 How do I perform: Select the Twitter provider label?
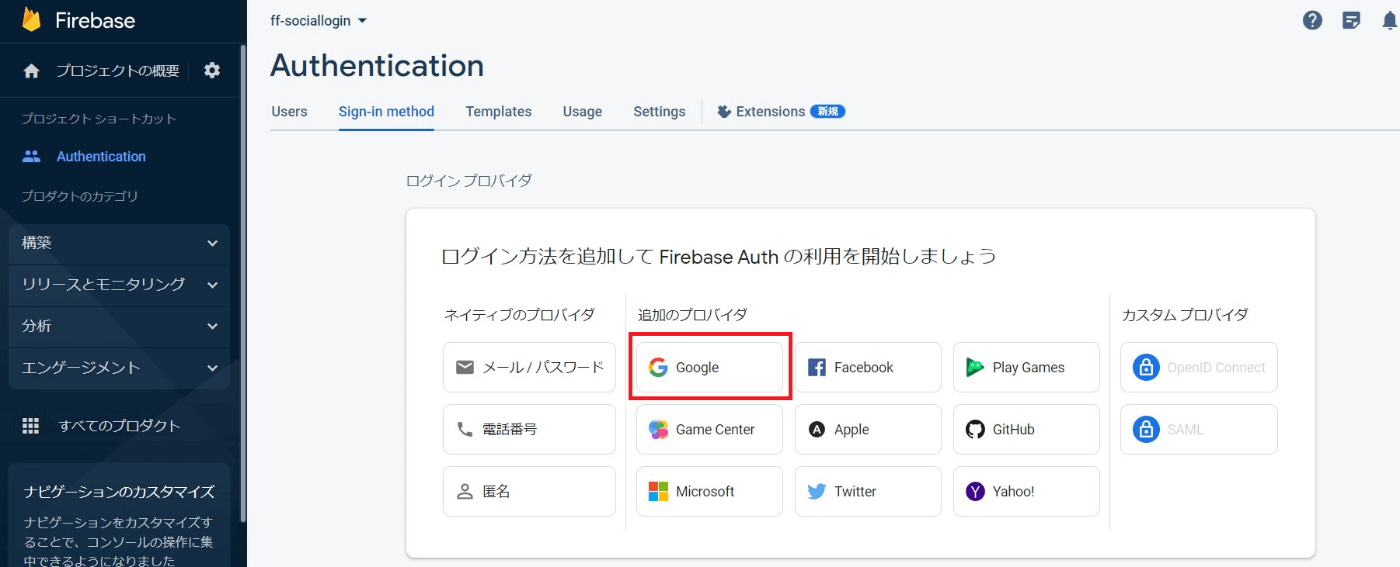855,491
